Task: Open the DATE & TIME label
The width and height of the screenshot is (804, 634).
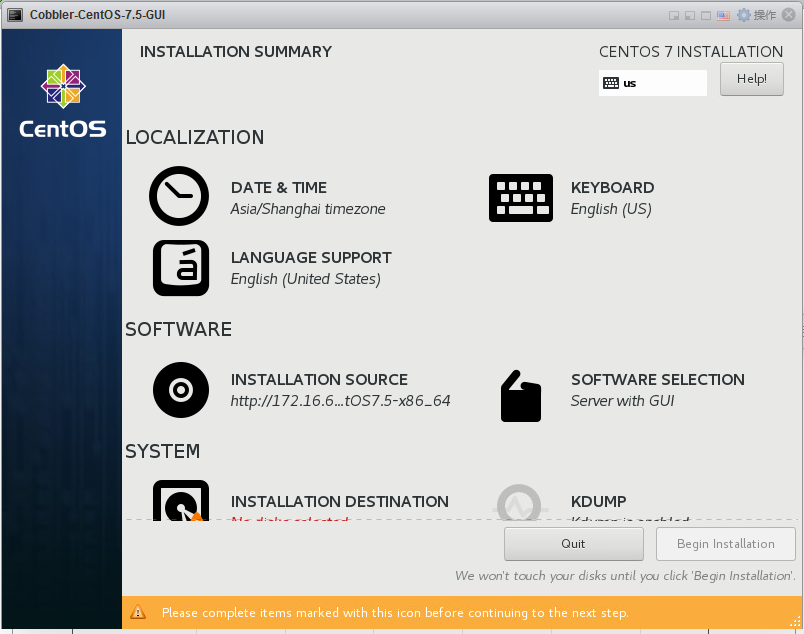Action: click(278, 188)
